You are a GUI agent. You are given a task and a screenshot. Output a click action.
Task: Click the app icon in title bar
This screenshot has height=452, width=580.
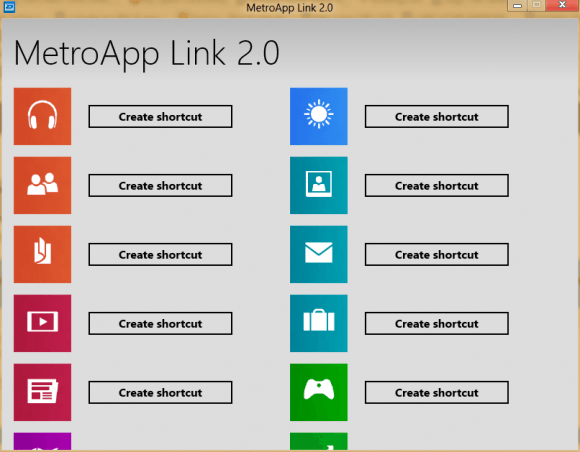pyautogui.click(x=9, y=7)
